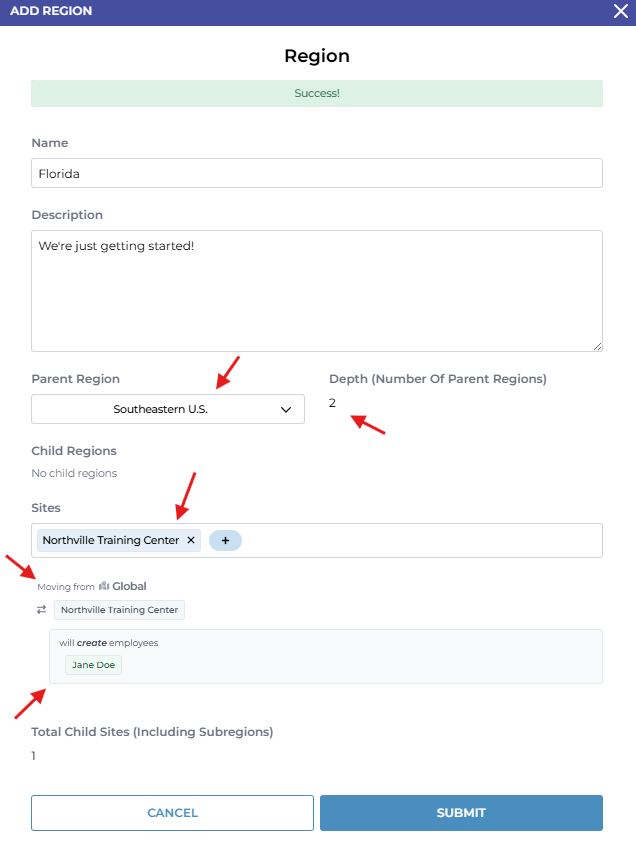Submit the region form
This screenshot has height=850, width=636.
(x=461, y=813)
